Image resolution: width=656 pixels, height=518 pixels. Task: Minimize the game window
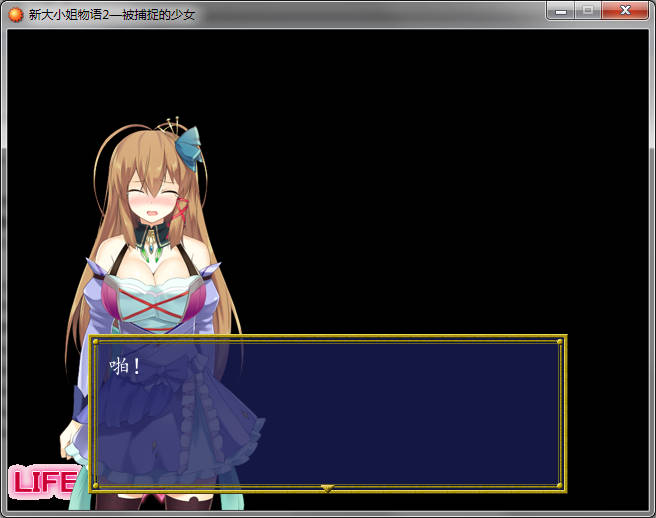pos(561,10)
